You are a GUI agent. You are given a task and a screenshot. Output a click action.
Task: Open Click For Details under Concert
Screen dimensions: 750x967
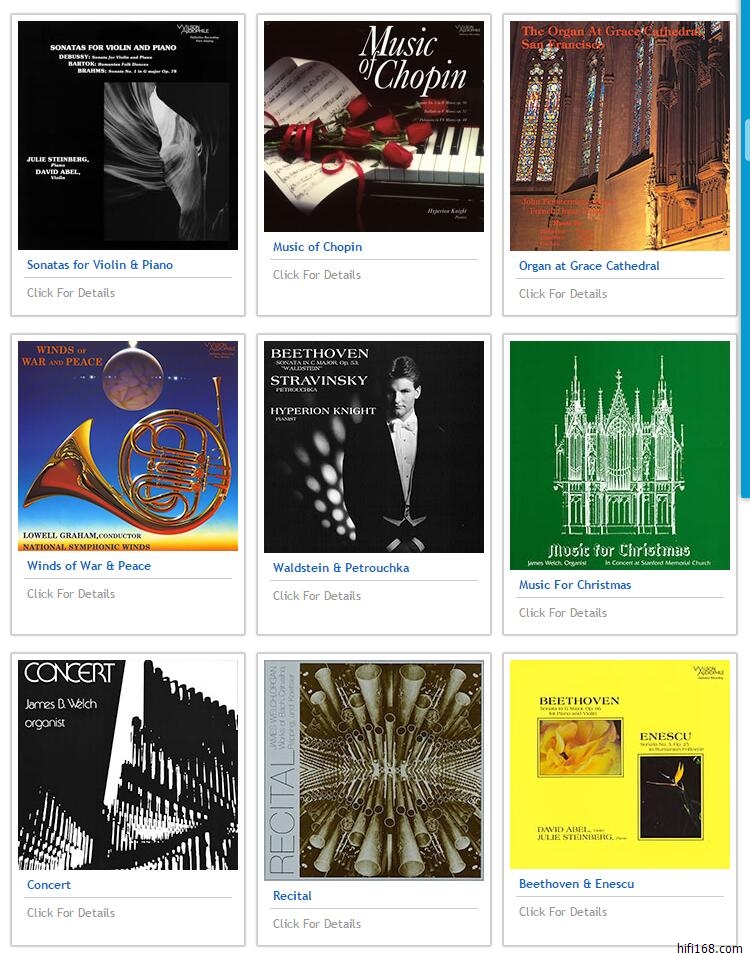(x=71, y=913)
